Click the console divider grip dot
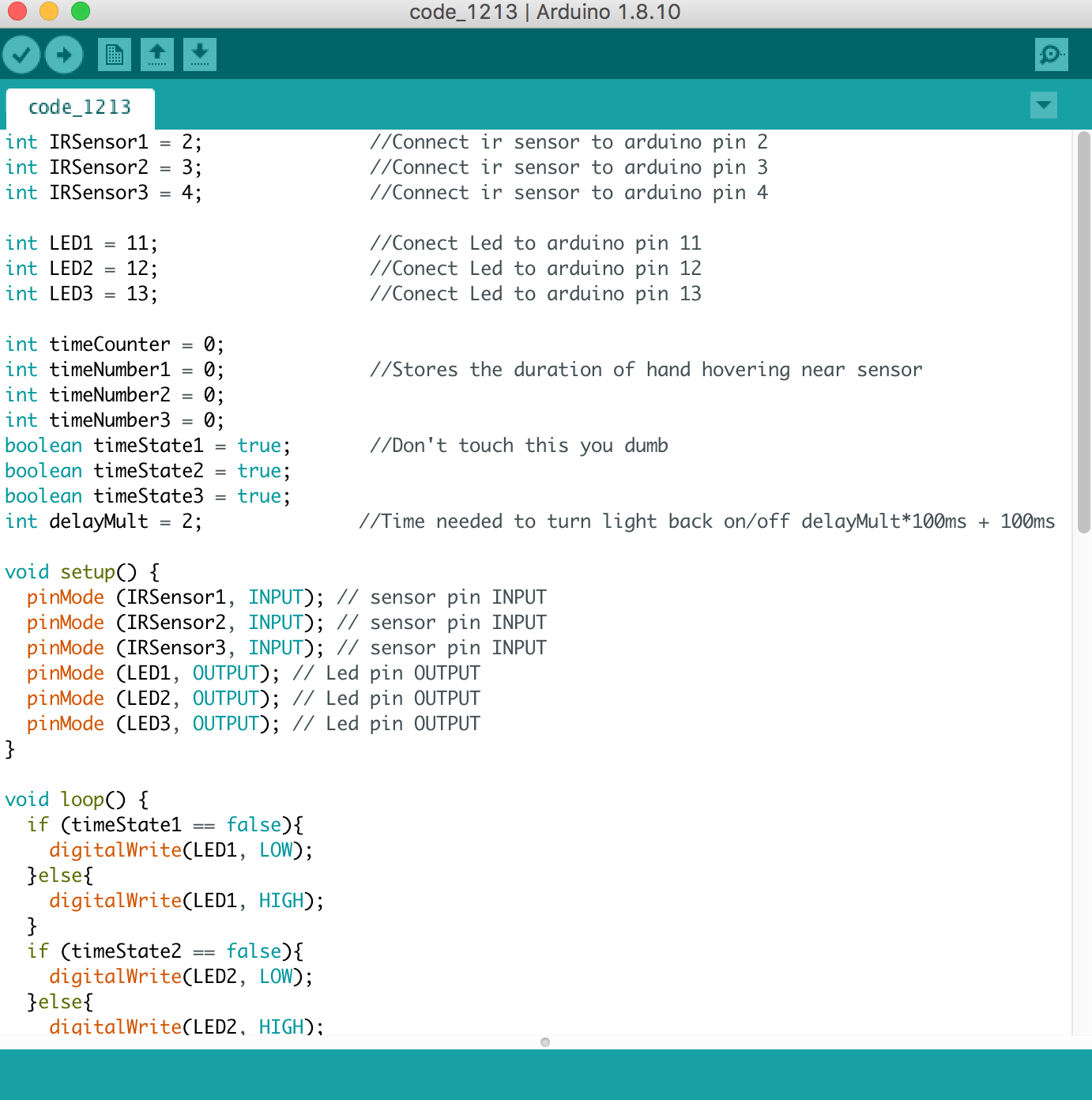Screen dimensions: 1092x1100 pyautogui.click(x=545, y=1042)
